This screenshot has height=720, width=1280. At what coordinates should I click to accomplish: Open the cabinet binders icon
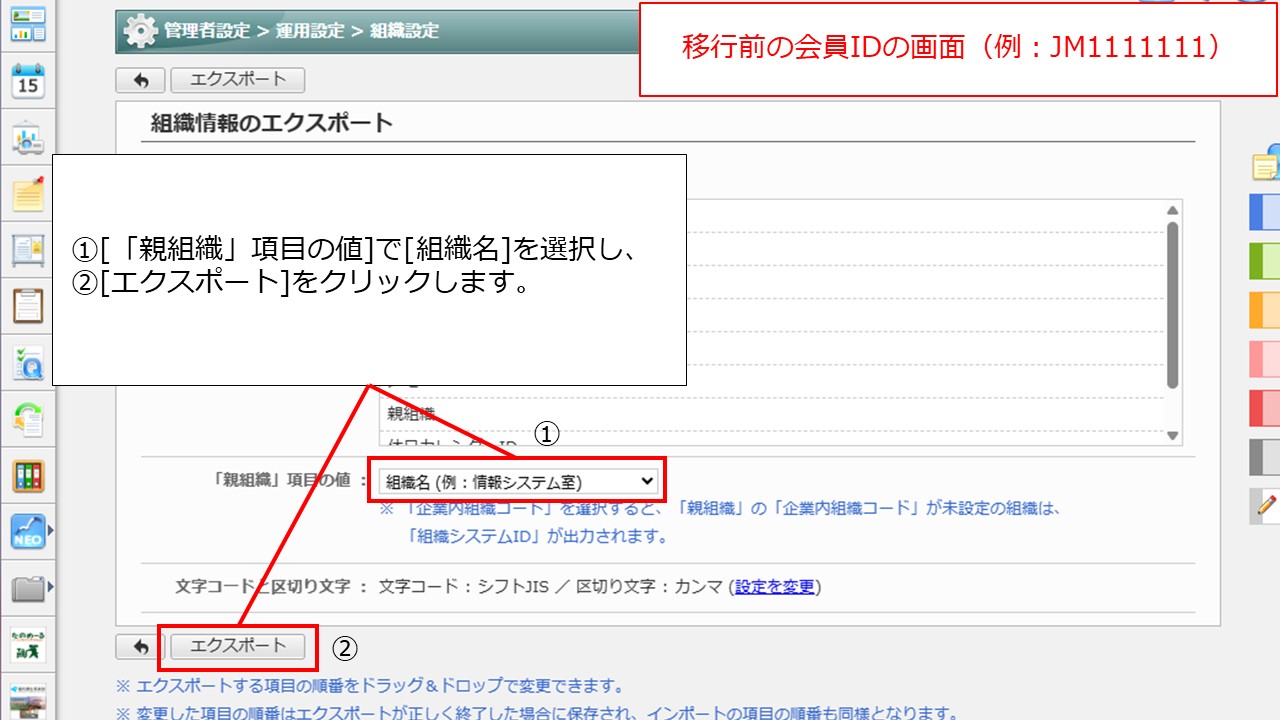point(28,476)
